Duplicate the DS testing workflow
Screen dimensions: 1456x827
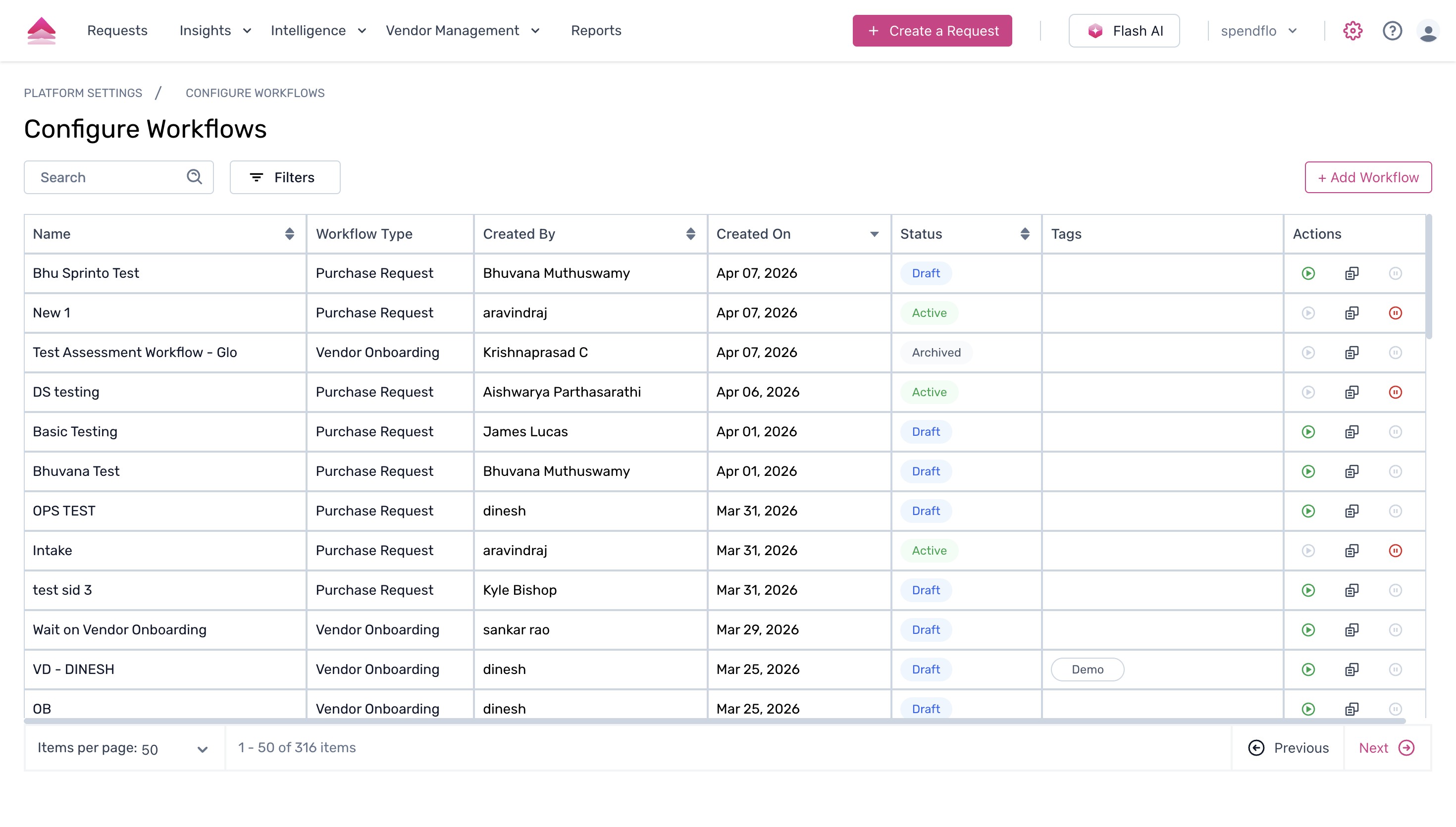(1352, 391)
